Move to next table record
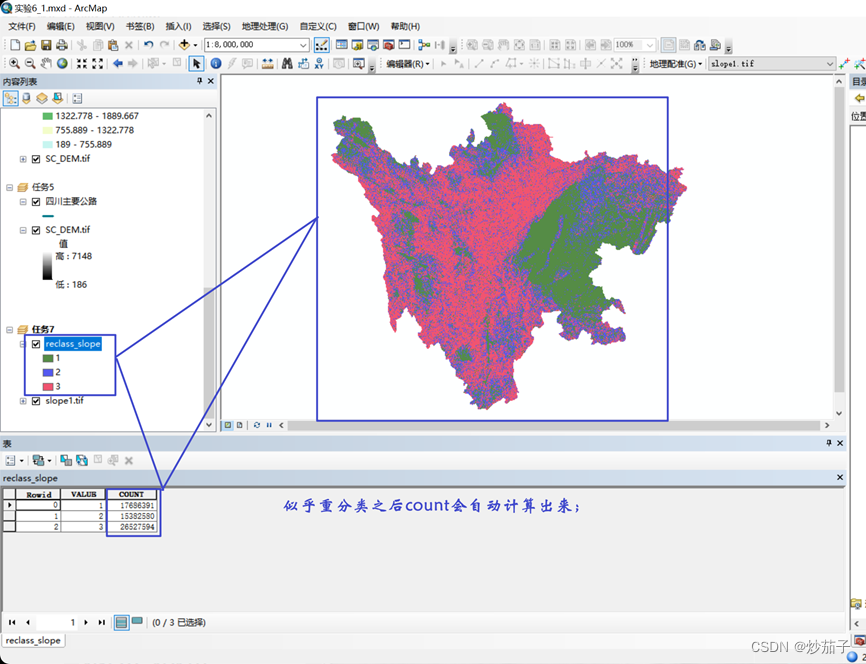Screen dimensions: 866x664 pos(86,623)
